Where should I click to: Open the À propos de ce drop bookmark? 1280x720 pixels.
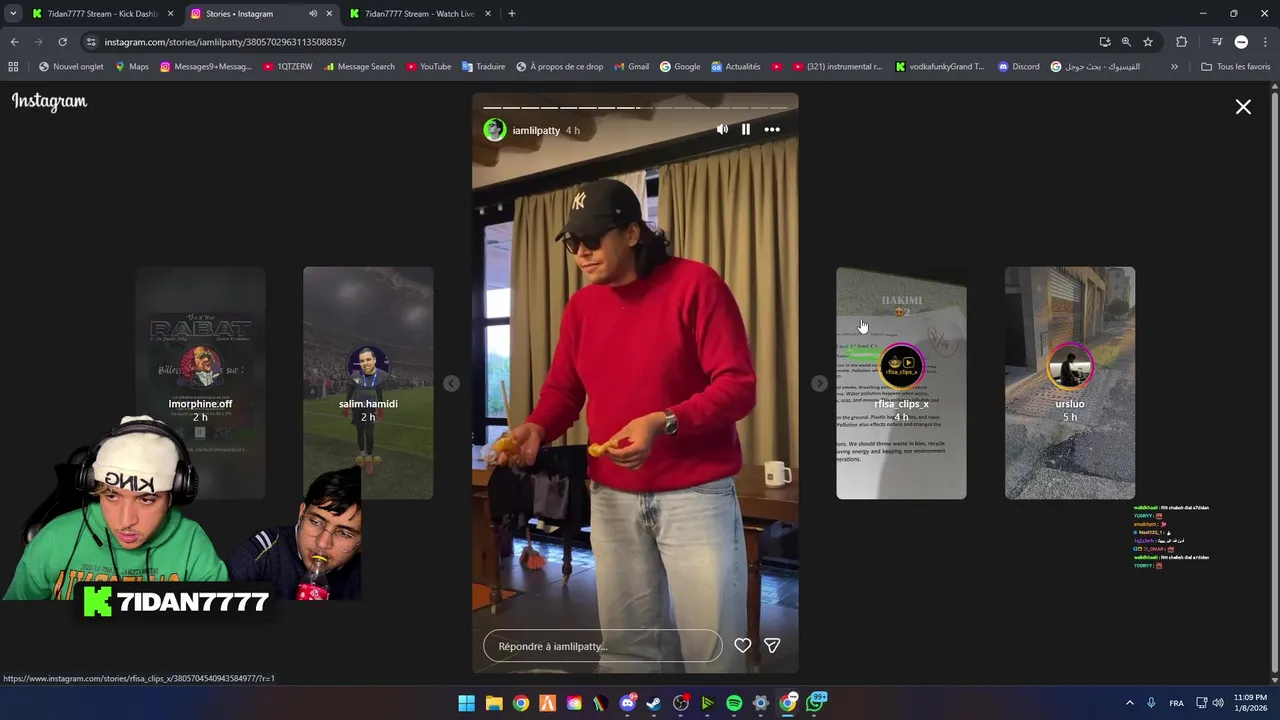point(559,67)
